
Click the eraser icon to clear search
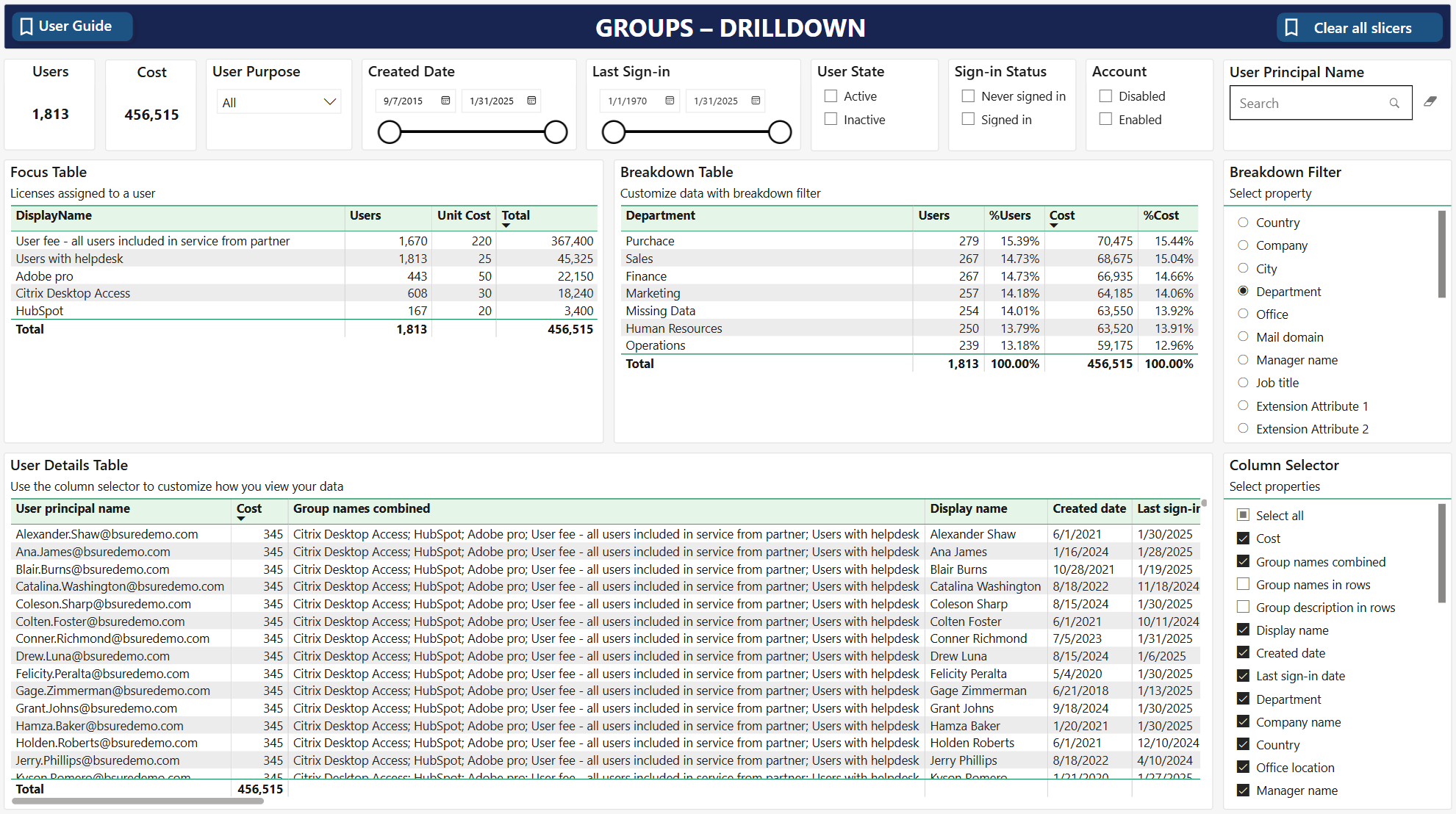(1430, 102)
